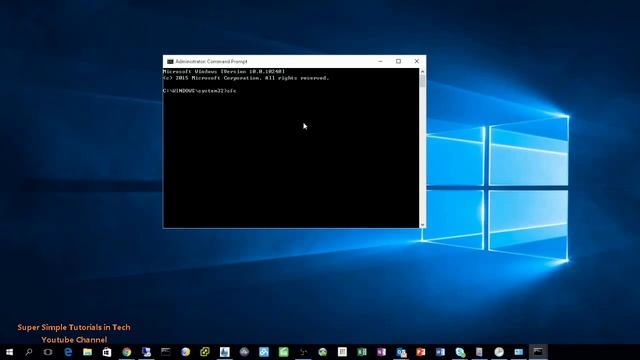Open taskbar search magnifier
This screenshot has width=640, height=360.
pos(29,352)
